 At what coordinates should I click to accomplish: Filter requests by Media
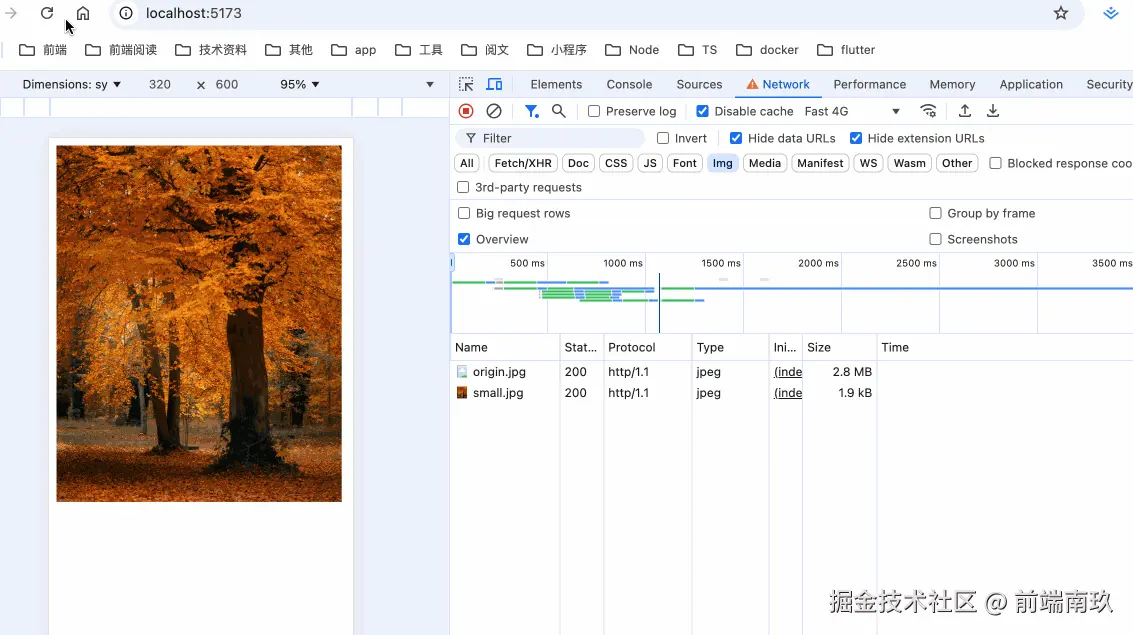pyautogui.click(x=764, y=163)
